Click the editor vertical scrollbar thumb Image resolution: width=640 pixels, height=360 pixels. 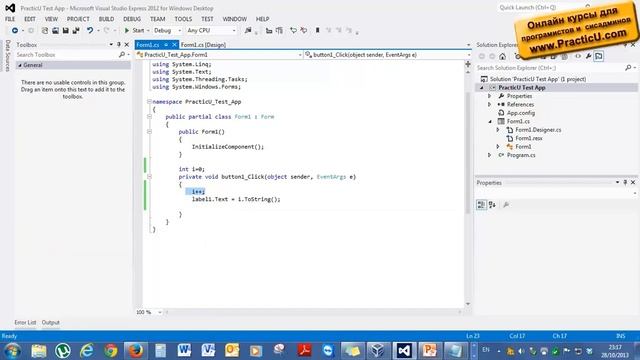pos(468,152)
